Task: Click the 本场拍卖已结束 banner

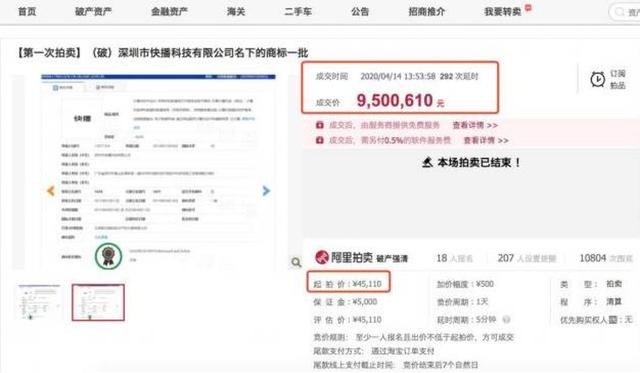Action: (471, 162)
